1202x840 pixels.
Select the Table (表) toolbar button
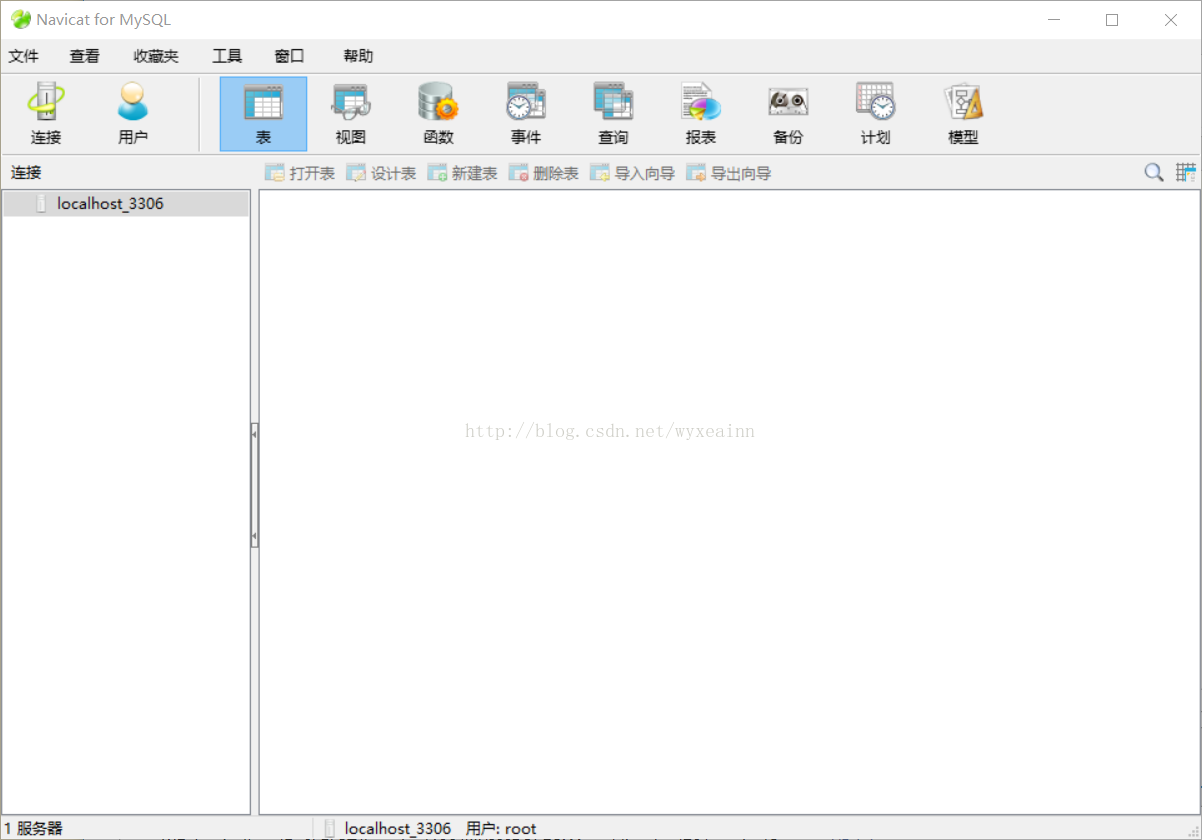pyautogui.click(x=263, y=114)
